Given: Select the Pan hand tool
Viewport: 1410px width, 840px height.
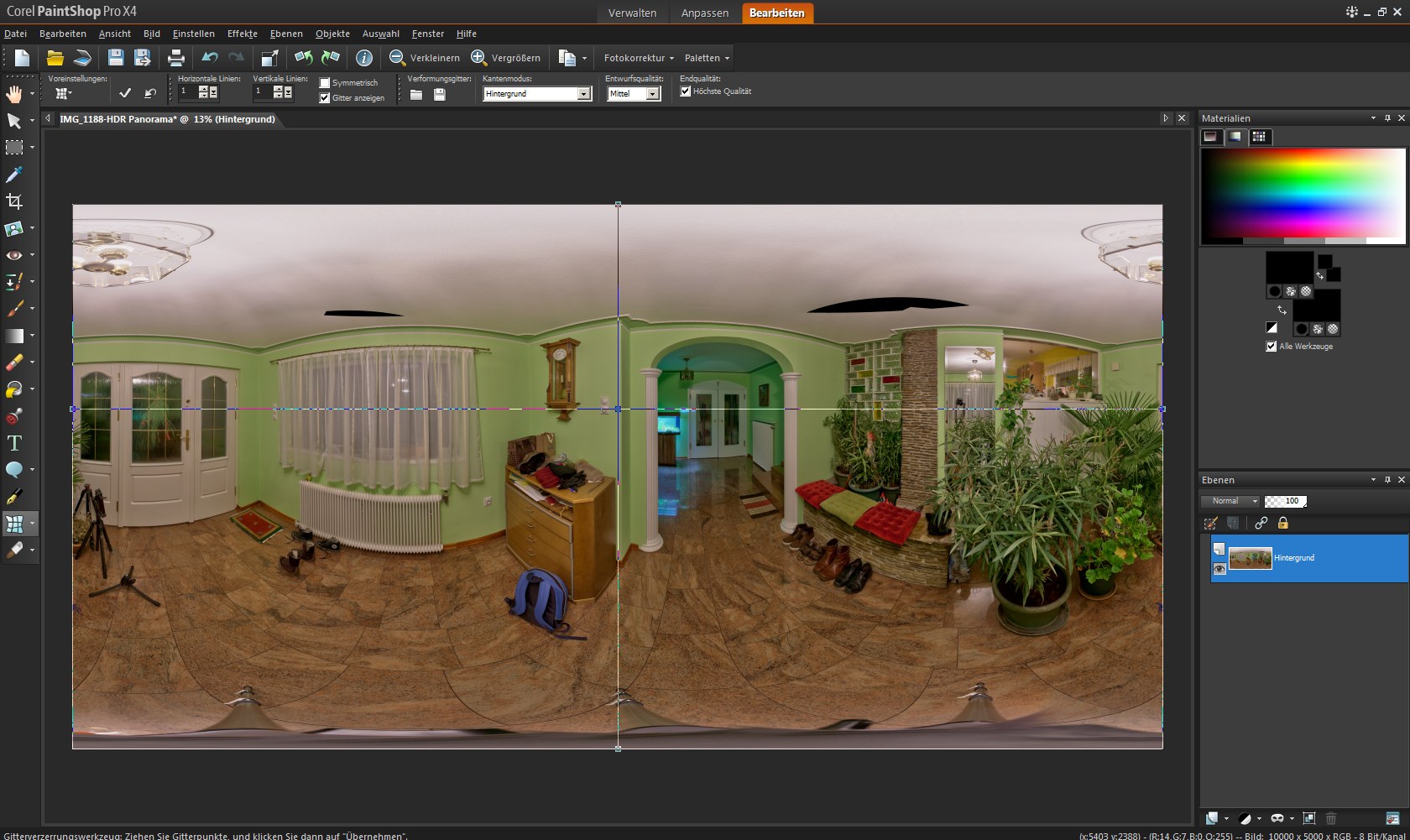Looking at the screenshot, I should (14, 94).
